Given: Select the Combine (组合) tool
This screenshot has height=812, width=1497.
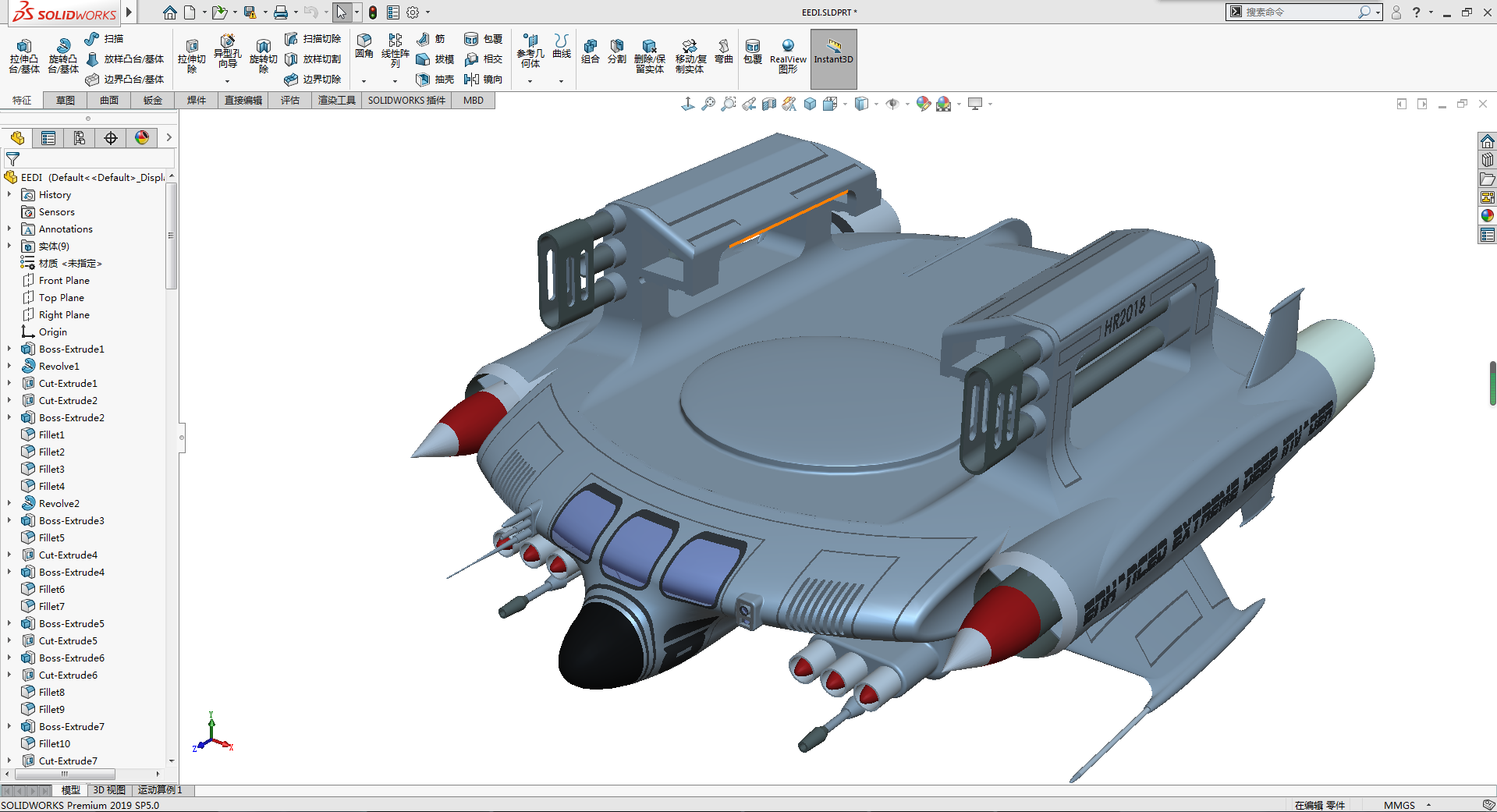Looking at the screenshot, I should coord(591,51).
